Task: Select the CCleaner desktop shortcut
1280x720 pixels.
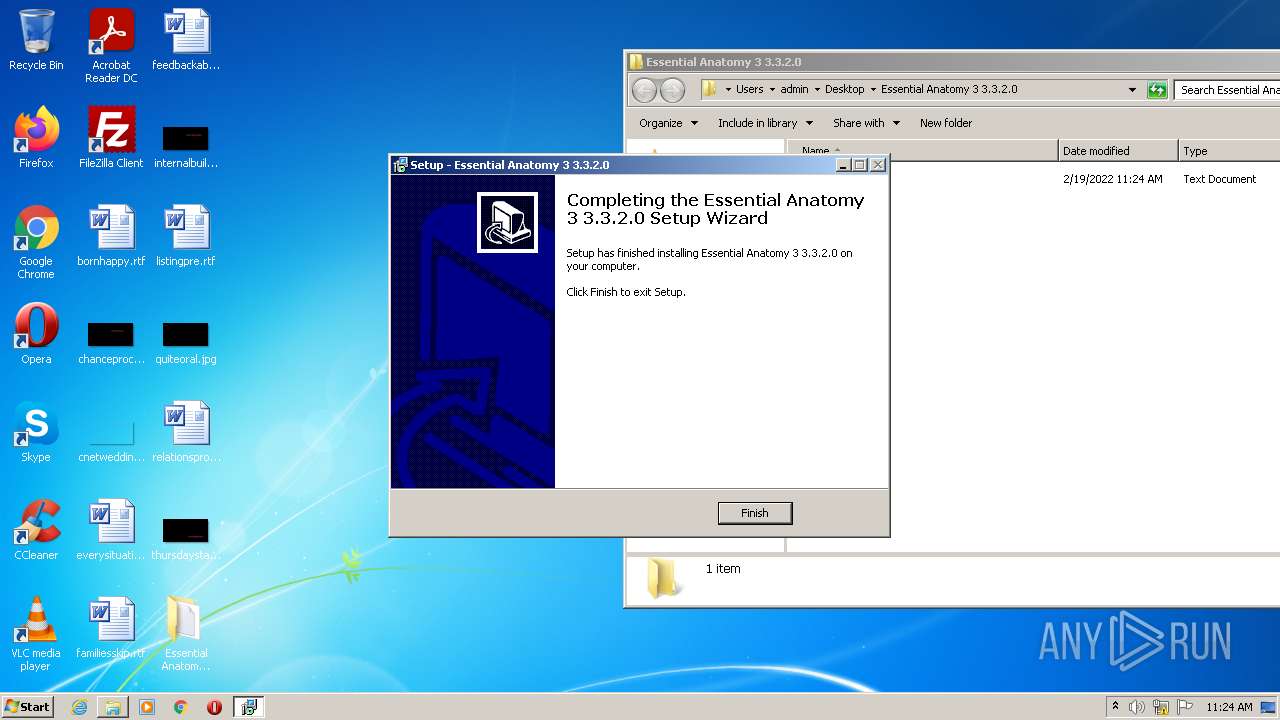Action: (x=36, y=530)
